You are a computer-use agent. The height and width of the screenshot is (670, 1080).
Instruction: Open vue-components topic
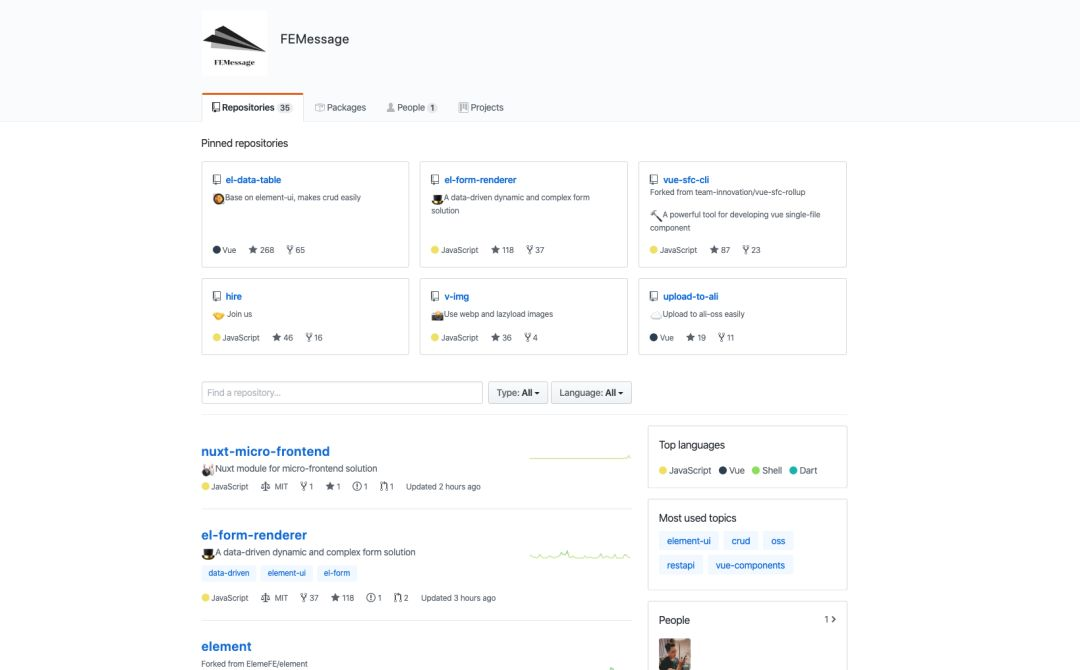pos(750,565)
